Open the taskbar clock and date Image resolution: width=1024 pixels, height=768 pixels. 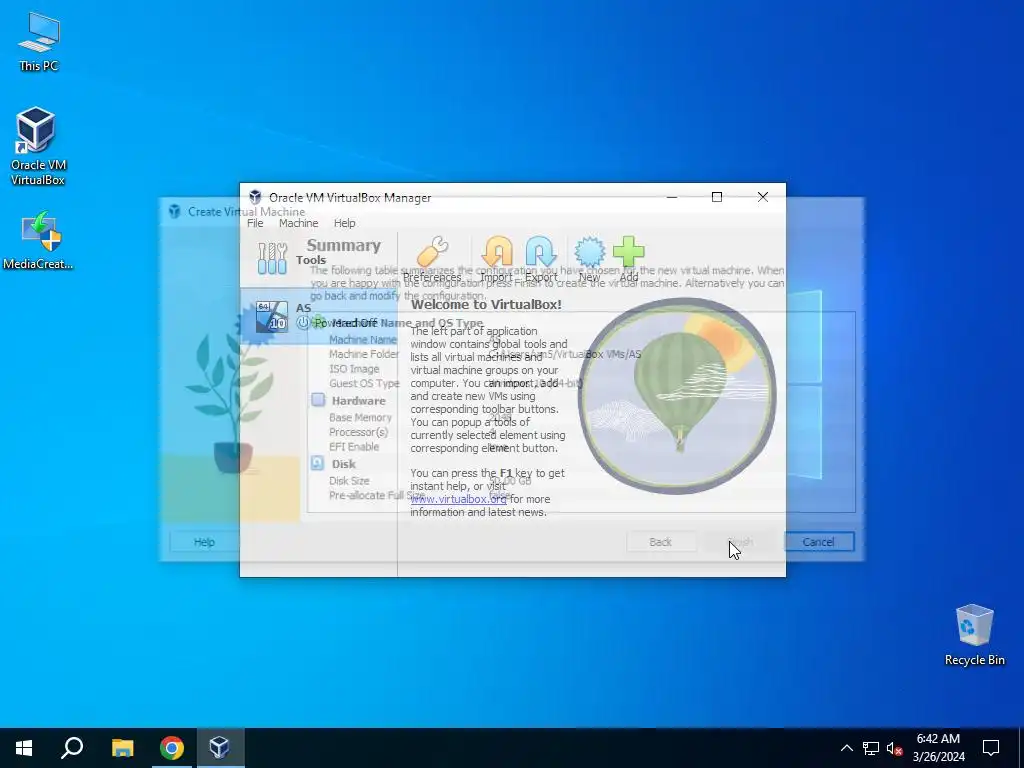point(938,748)
